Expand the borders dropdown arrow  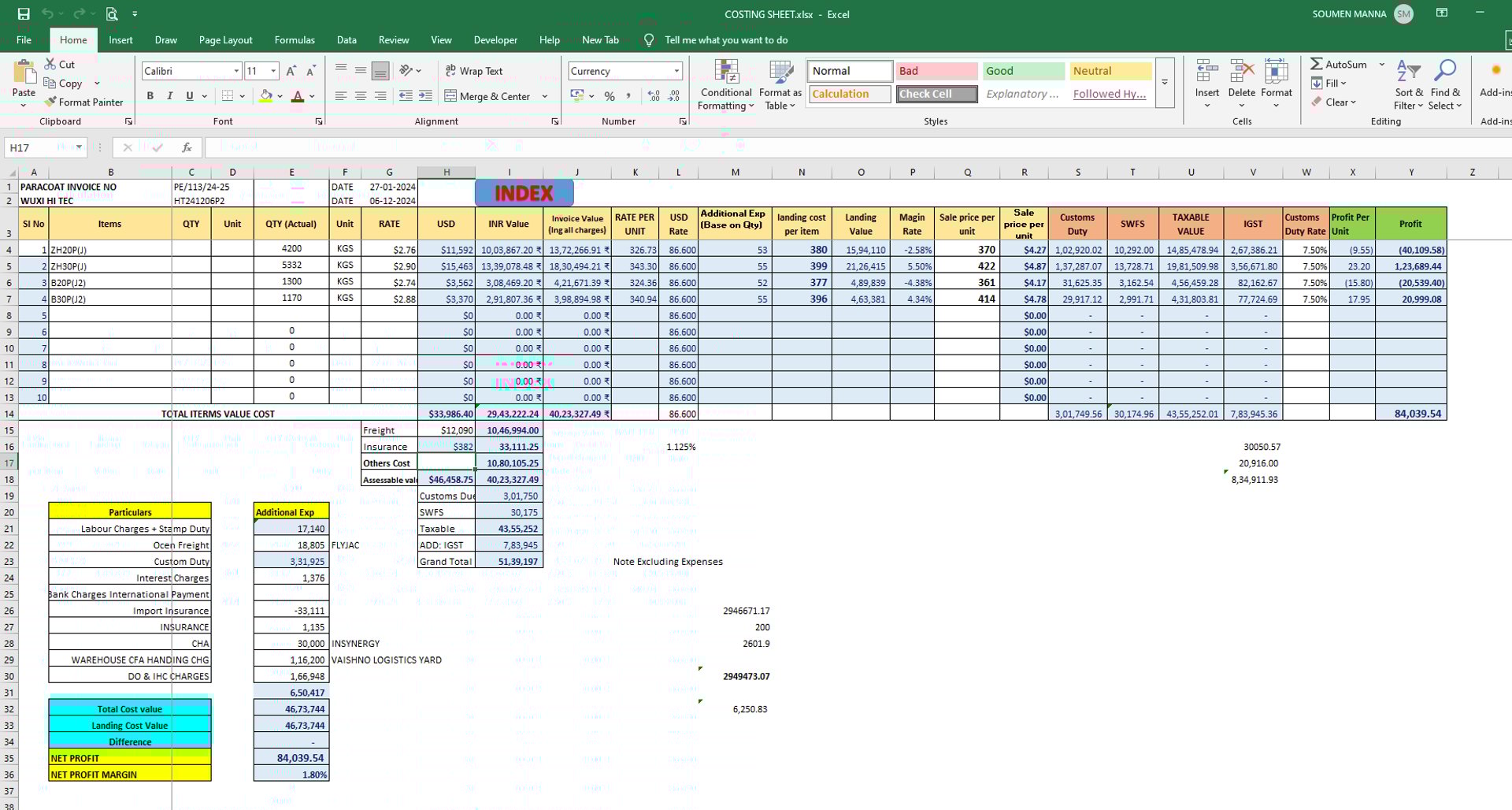242,96
